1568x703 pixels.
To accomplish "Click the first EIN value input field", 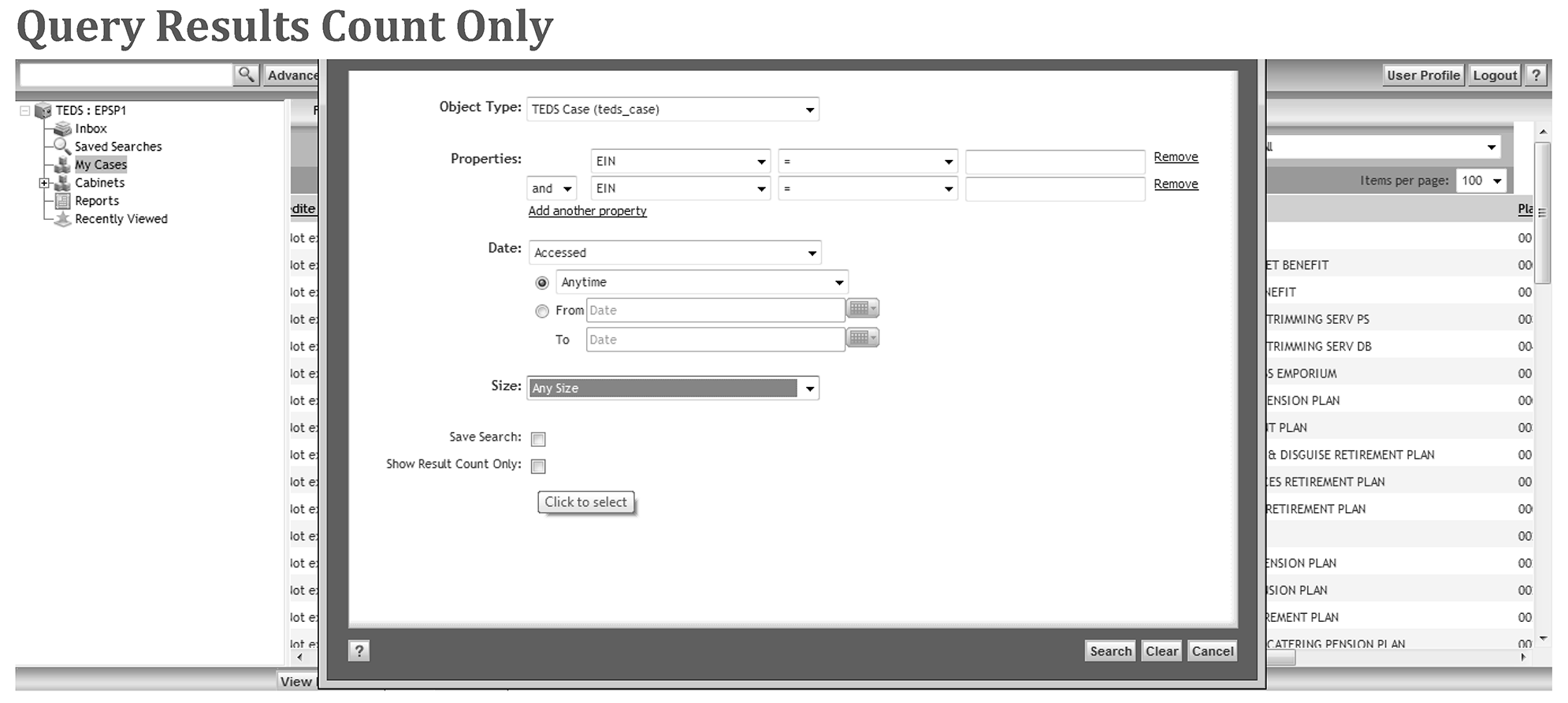I will tap(1054, 162).
